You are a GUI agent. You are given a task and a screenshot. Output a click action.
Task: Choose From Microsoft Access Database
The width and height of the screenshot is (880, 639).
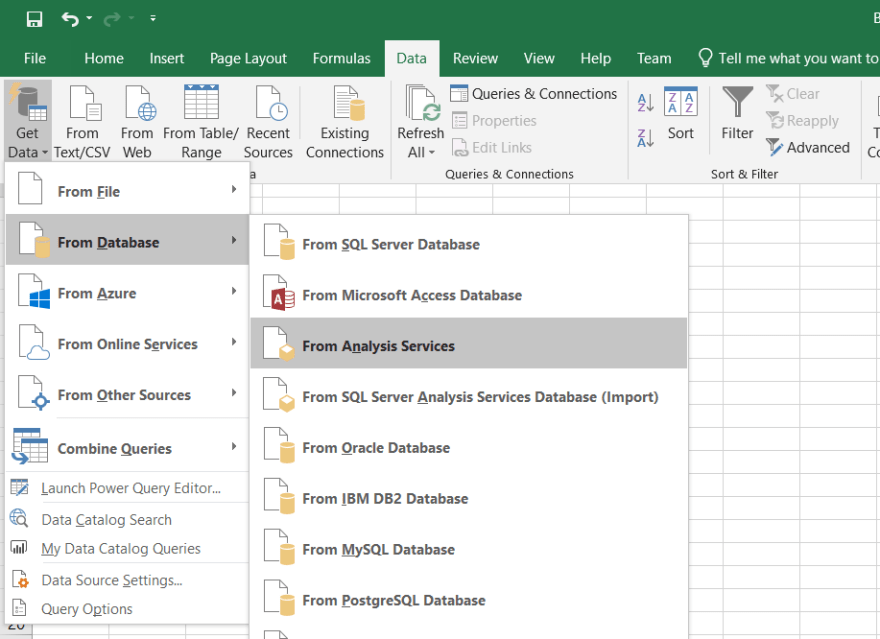469,295
